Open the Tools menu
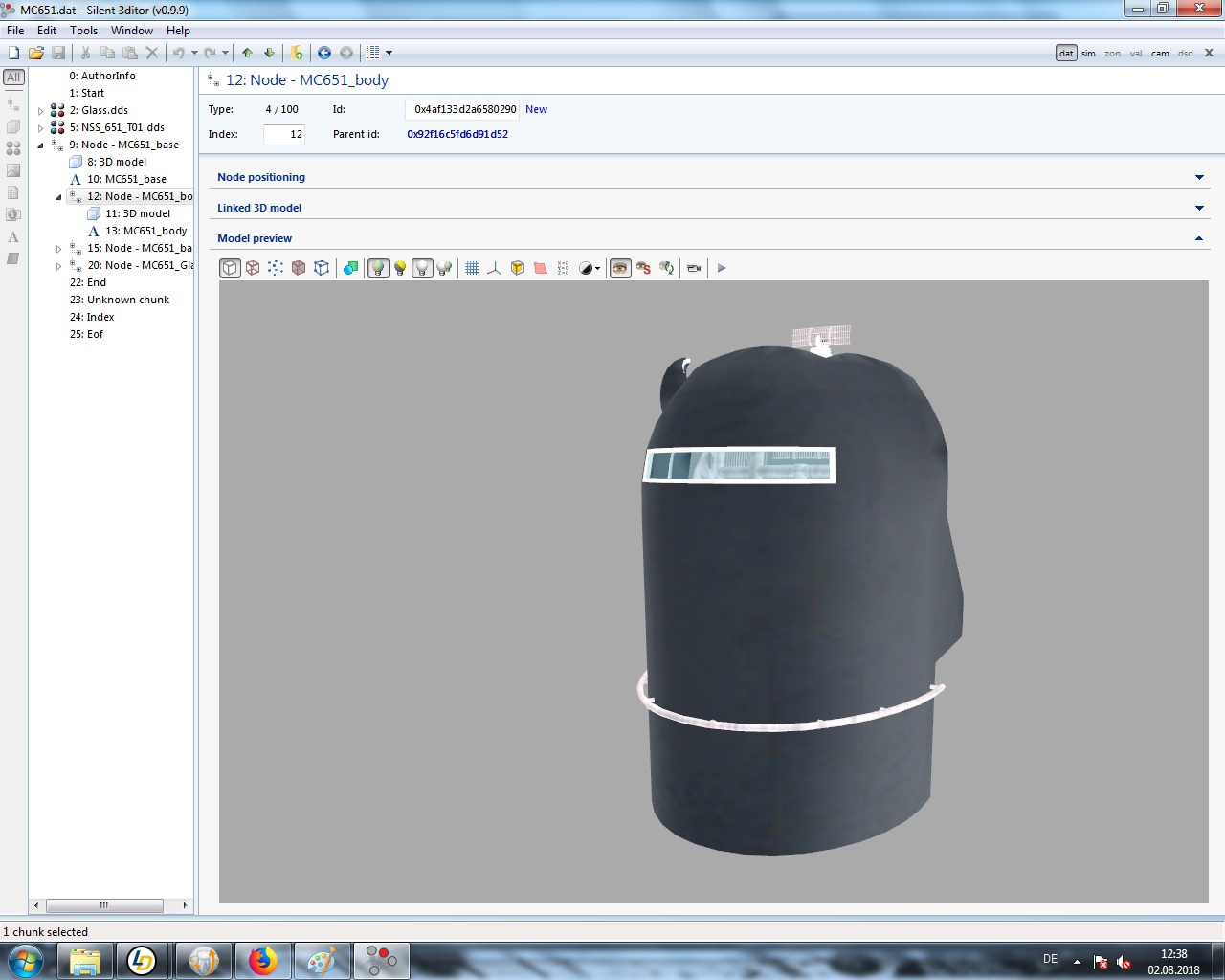 [x=83, y=31]
